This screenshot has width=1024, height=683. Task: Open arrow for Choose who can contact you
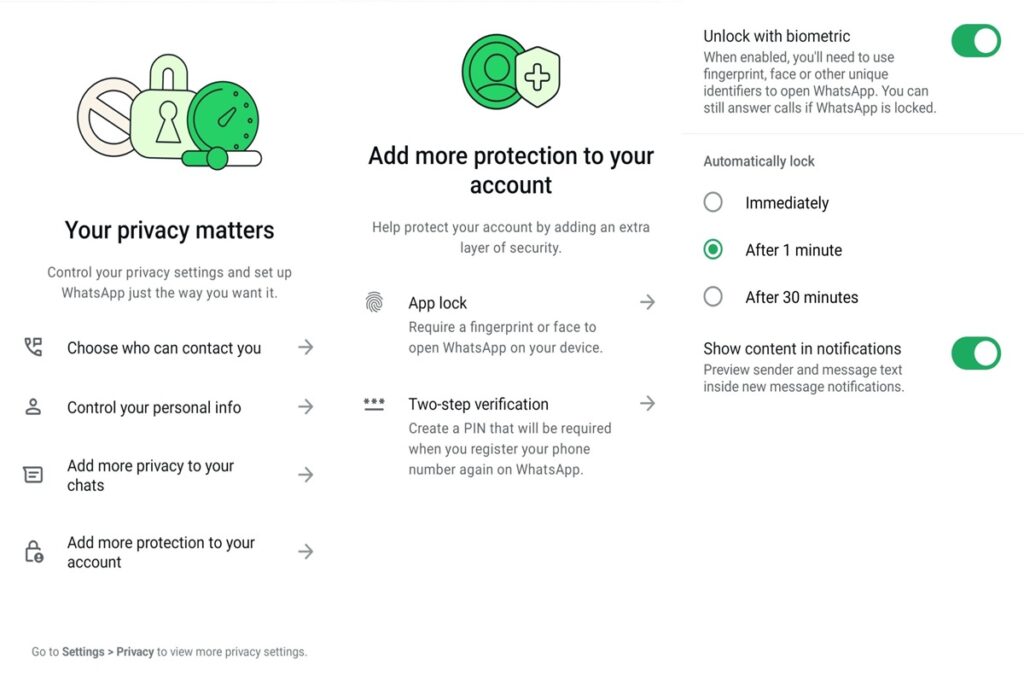(x=306, y=347)
